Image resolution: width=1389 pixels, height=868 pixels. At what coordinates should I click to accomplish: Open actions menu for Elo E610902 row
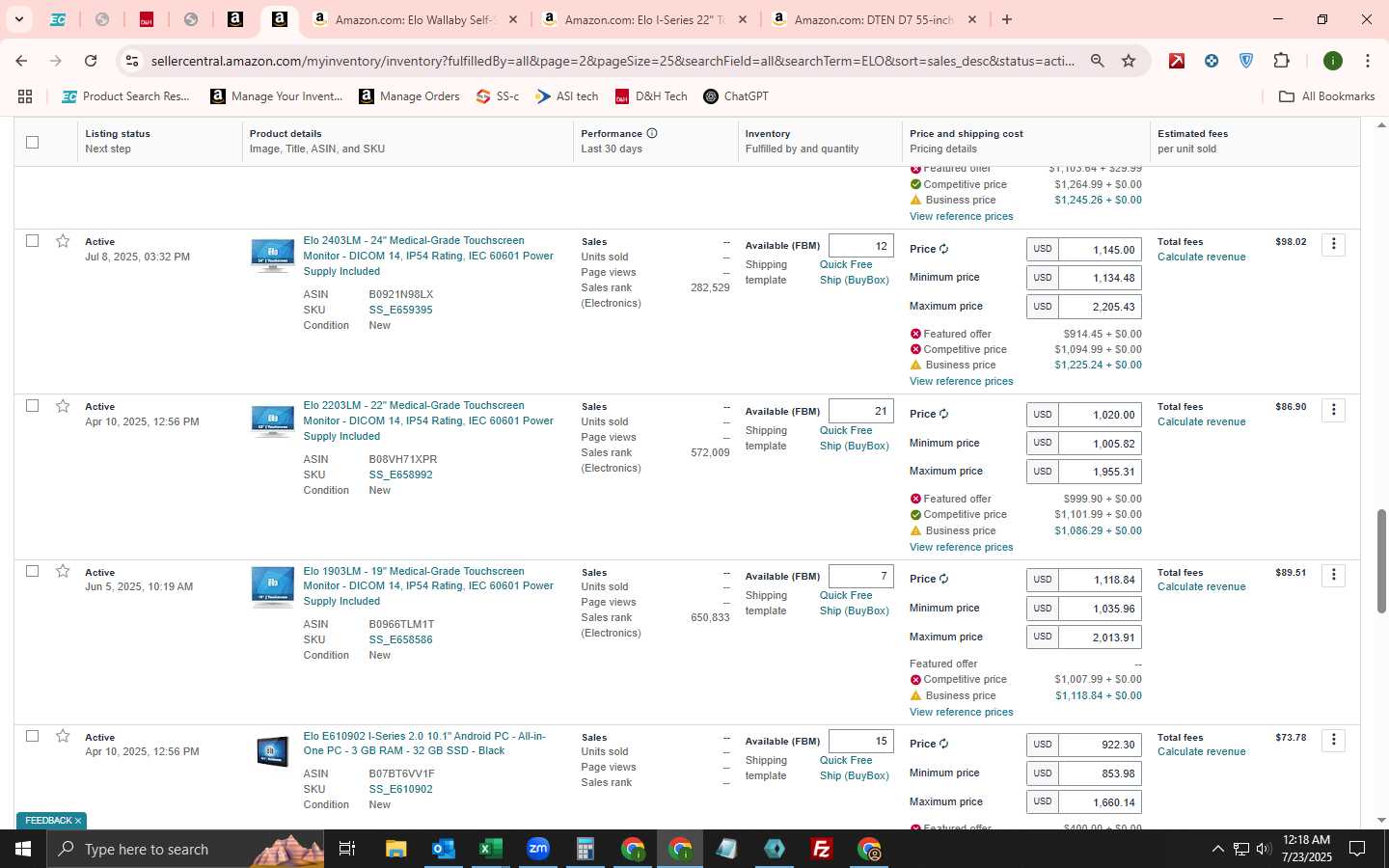tap(1333, 740)
